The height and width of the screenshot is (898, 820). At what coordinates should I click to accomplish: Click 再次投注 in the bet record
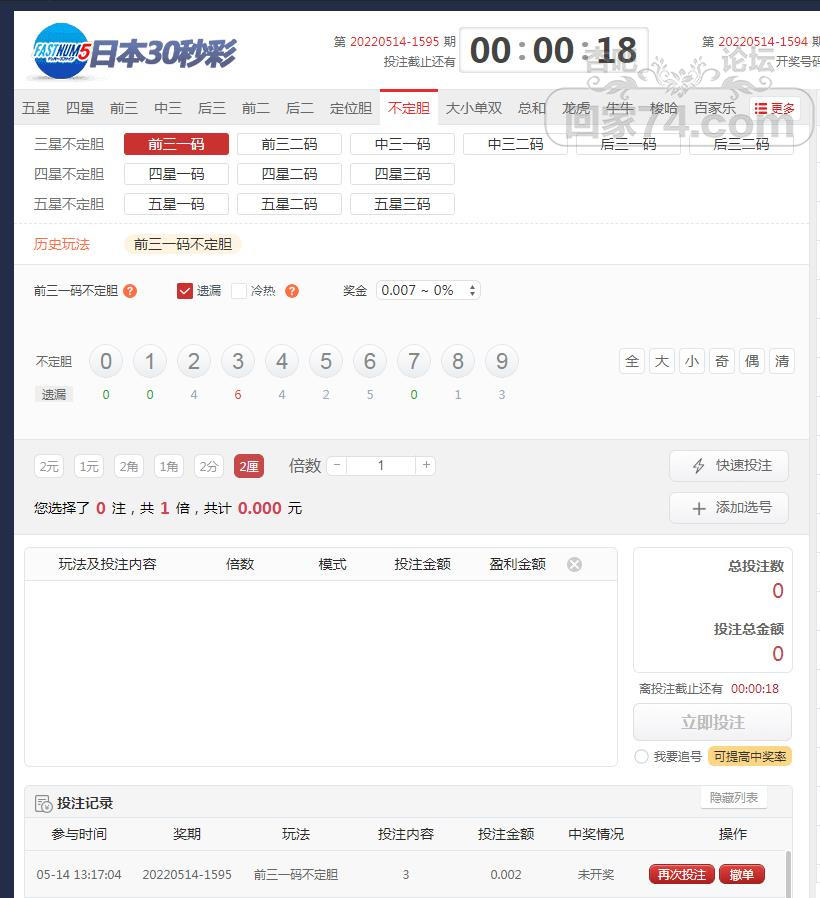tap(681, 874)
